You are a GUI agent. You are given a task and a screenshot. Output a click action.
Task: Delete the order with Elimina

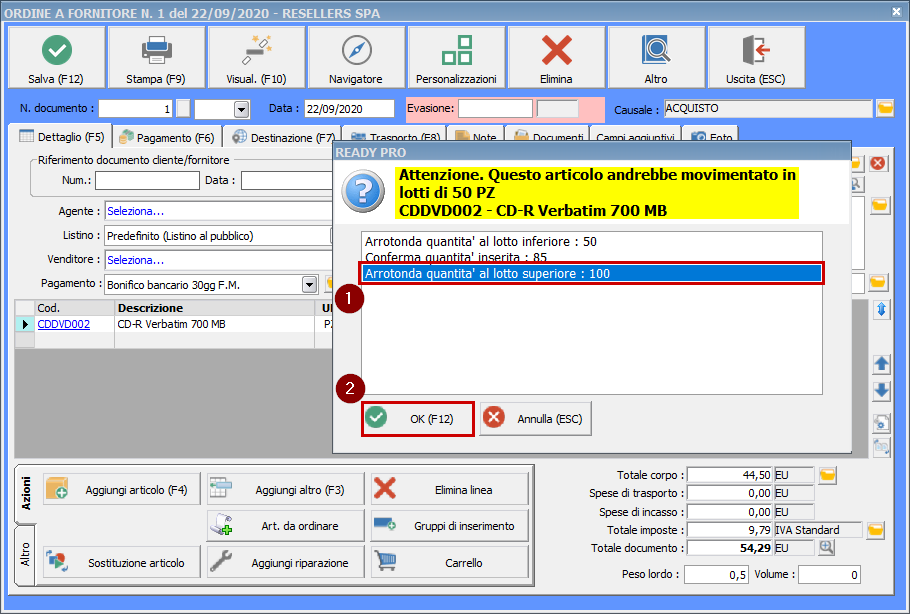point(556,57)
